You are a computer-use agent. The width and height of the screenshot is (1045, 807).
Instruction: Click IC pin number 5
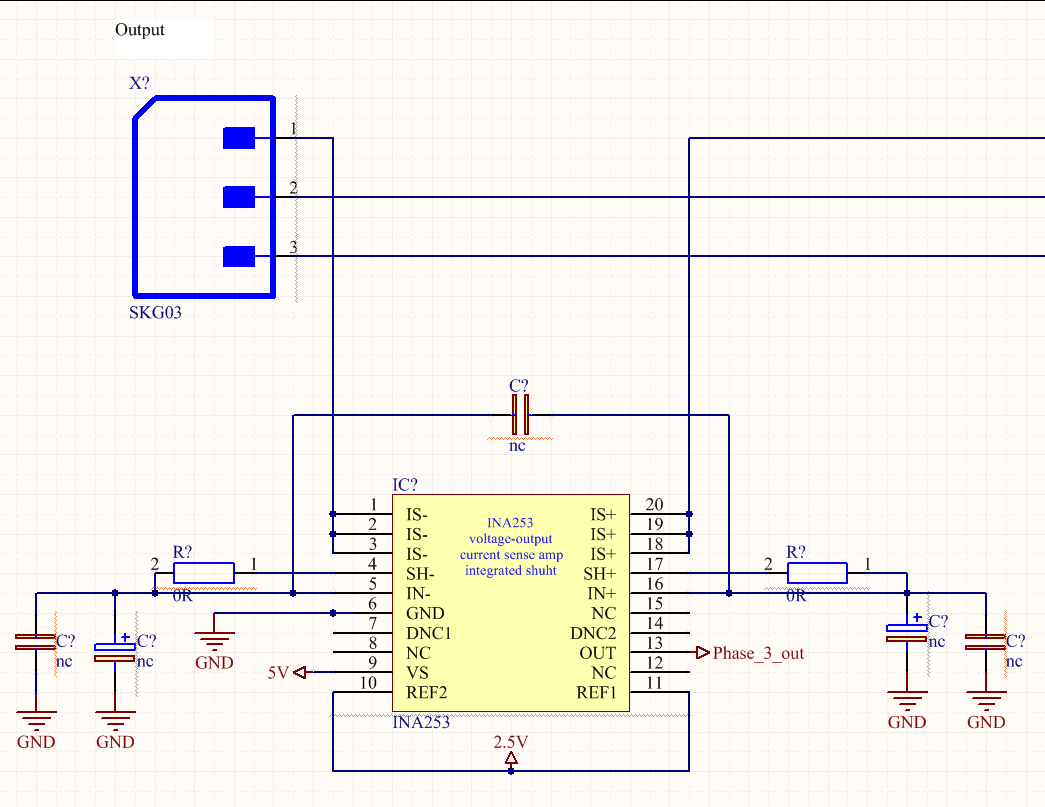pyautogui.click(x=373, y=584)
